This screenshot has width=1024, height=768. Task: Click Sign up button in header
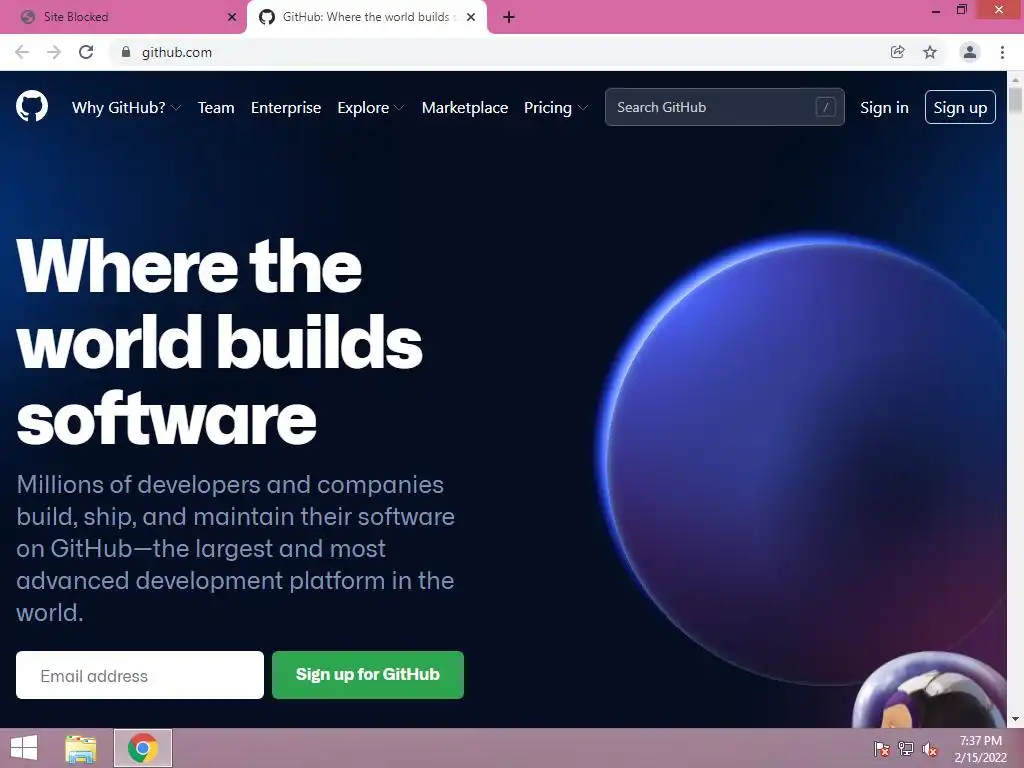coord(960,107)
